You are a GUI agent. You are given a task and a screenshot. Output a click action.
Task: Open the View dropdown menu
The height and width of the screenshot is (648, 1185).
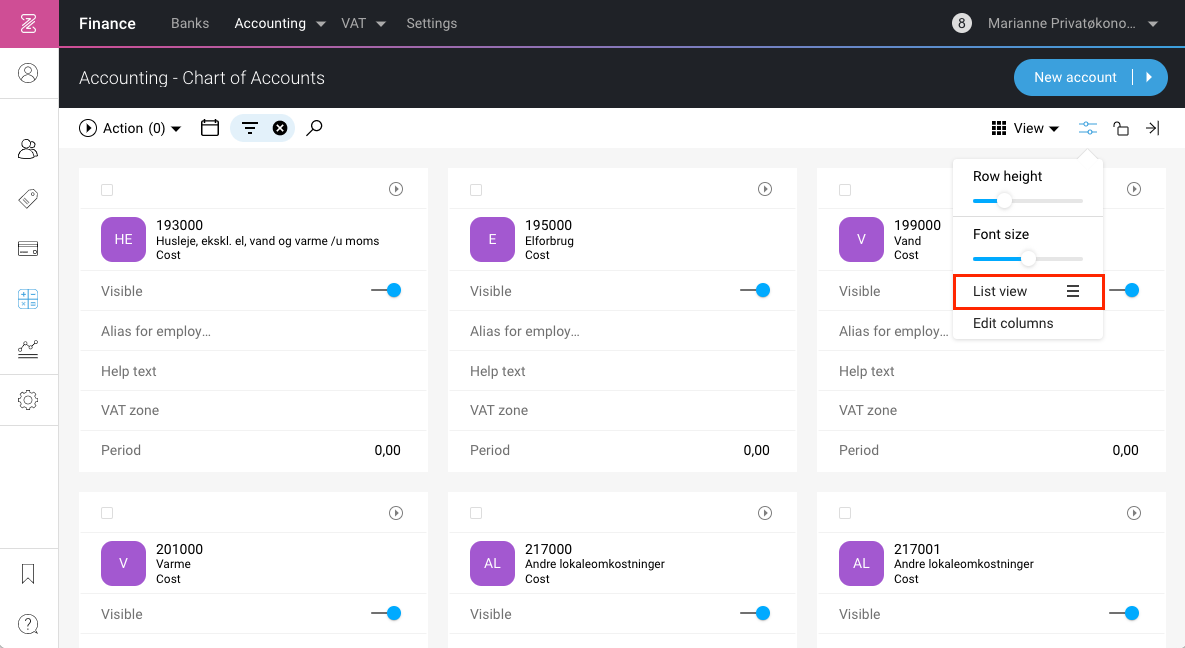(1026, 128)
